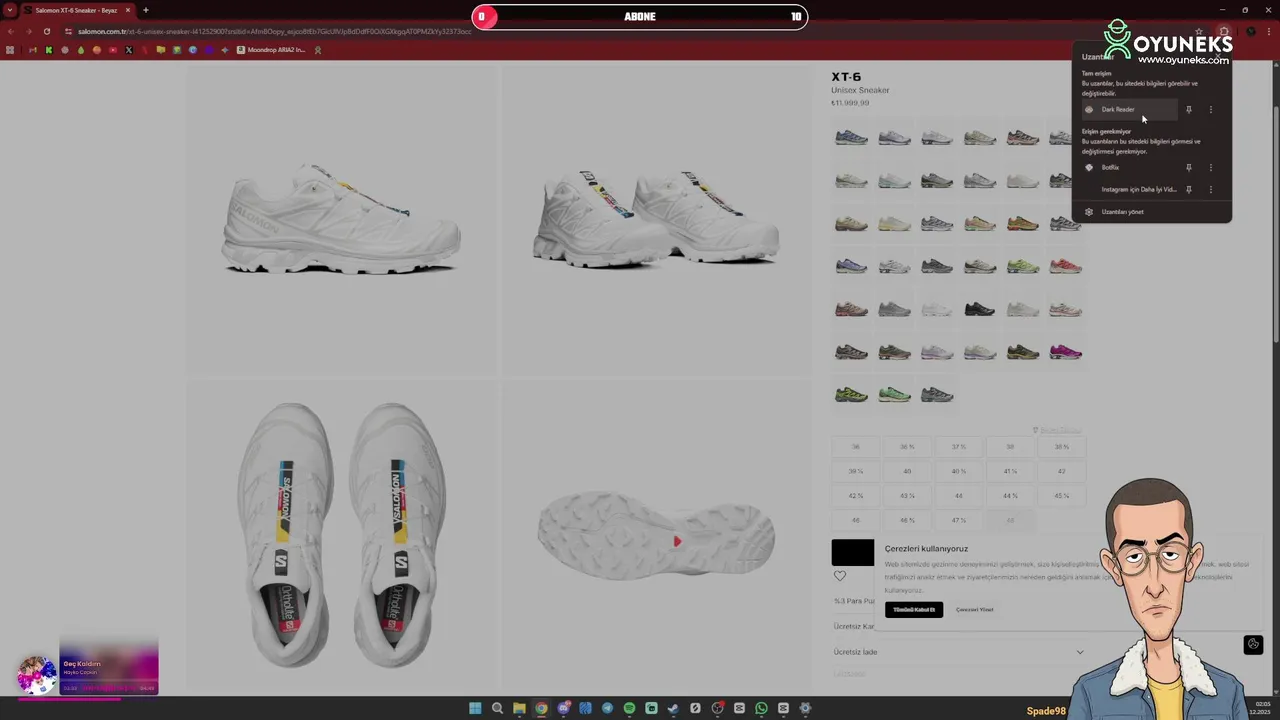The image size is (1280, 720).
Task: Expand the tab search dropdown
Action: click(10, 10)
